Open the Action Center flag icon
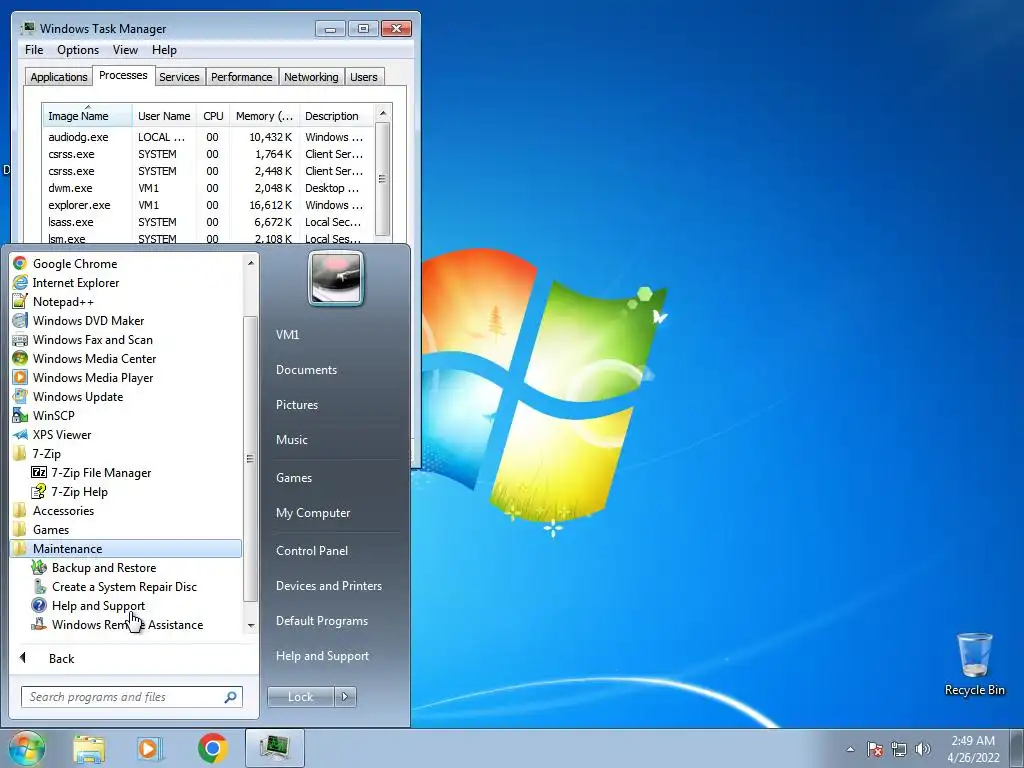Image resolution: width=1024 pixels, height=768 pixels. tap(874, 749)
